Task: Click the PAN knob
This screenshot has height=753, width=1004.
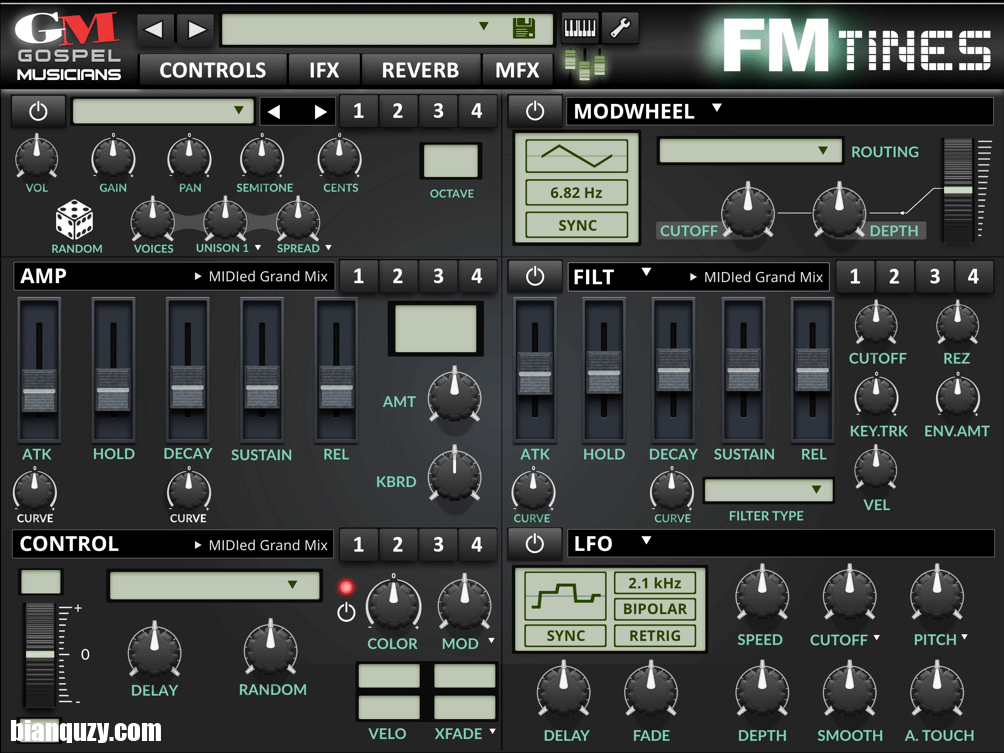Action: click(189, 157)
